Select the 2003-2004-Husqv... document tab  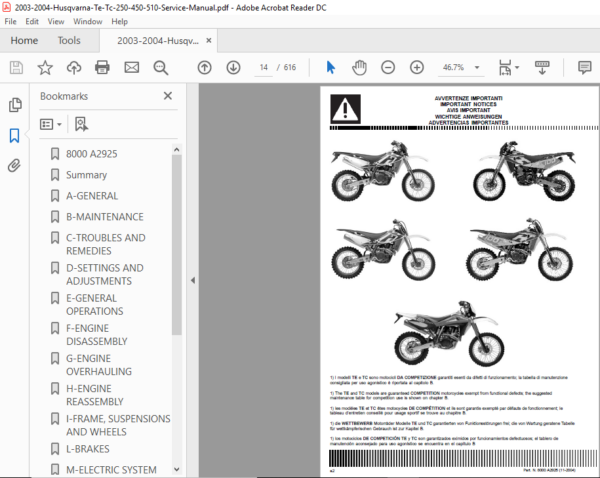[158, 41]
